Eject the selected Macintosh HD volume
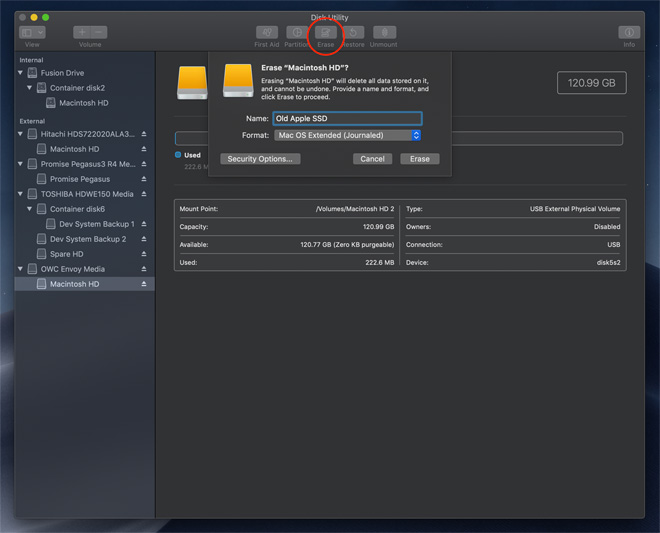660x533 pixels. (x=144, y=284)
